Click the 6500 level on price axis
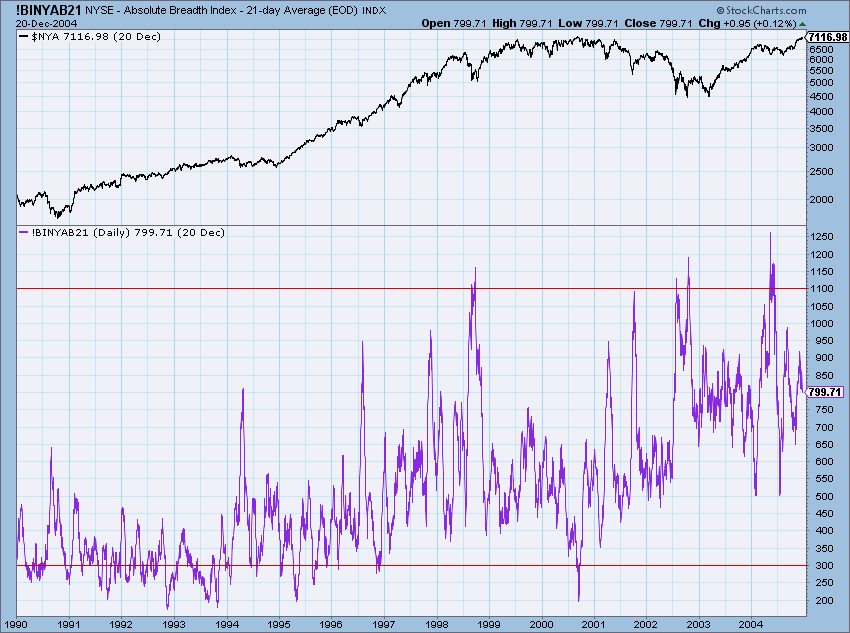850x633 pixels. [822, 49]
